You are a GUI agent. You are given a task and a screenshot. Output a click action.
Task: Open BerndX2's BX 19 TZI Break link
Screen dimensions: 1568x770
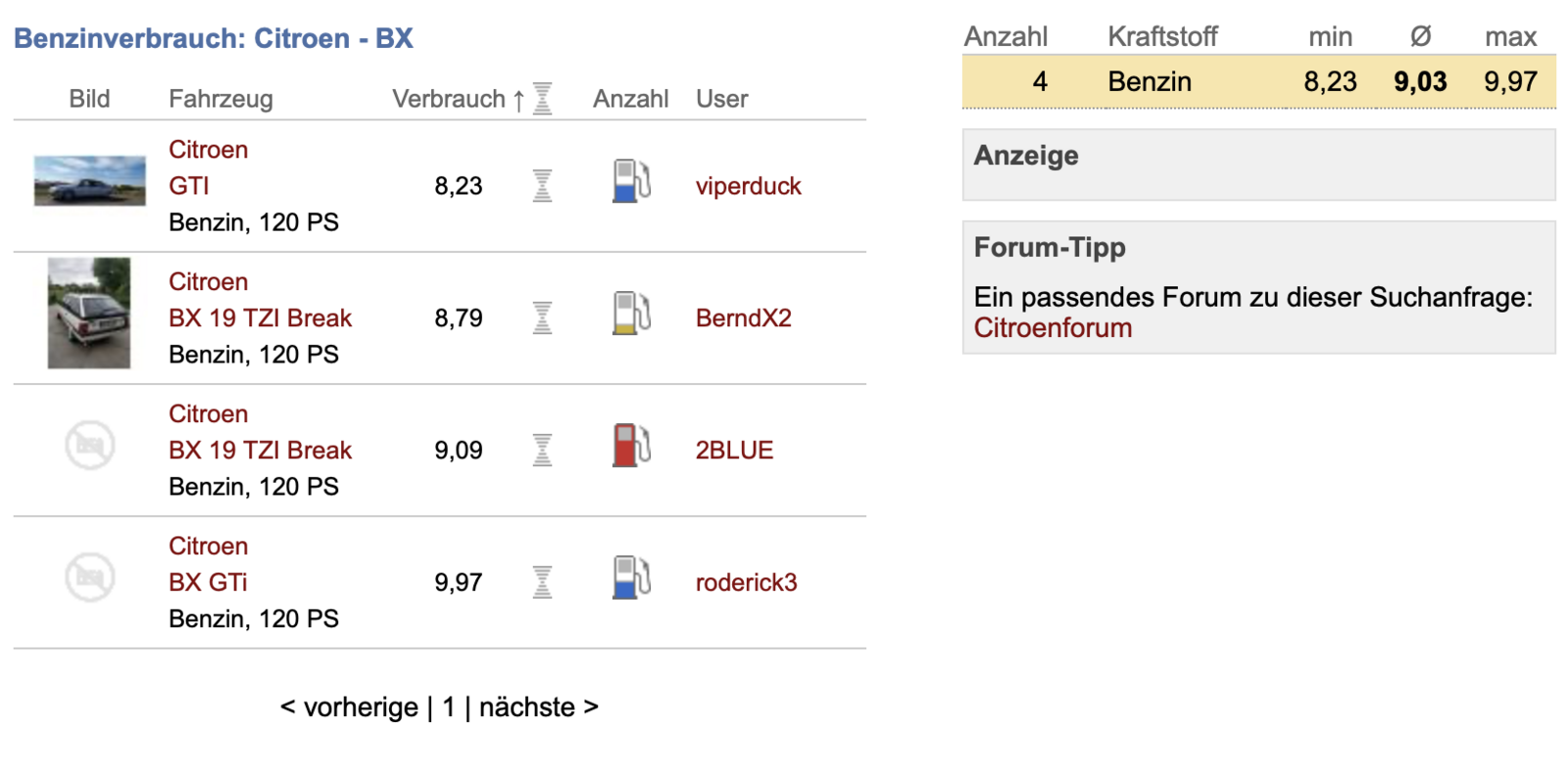(260, 317)
